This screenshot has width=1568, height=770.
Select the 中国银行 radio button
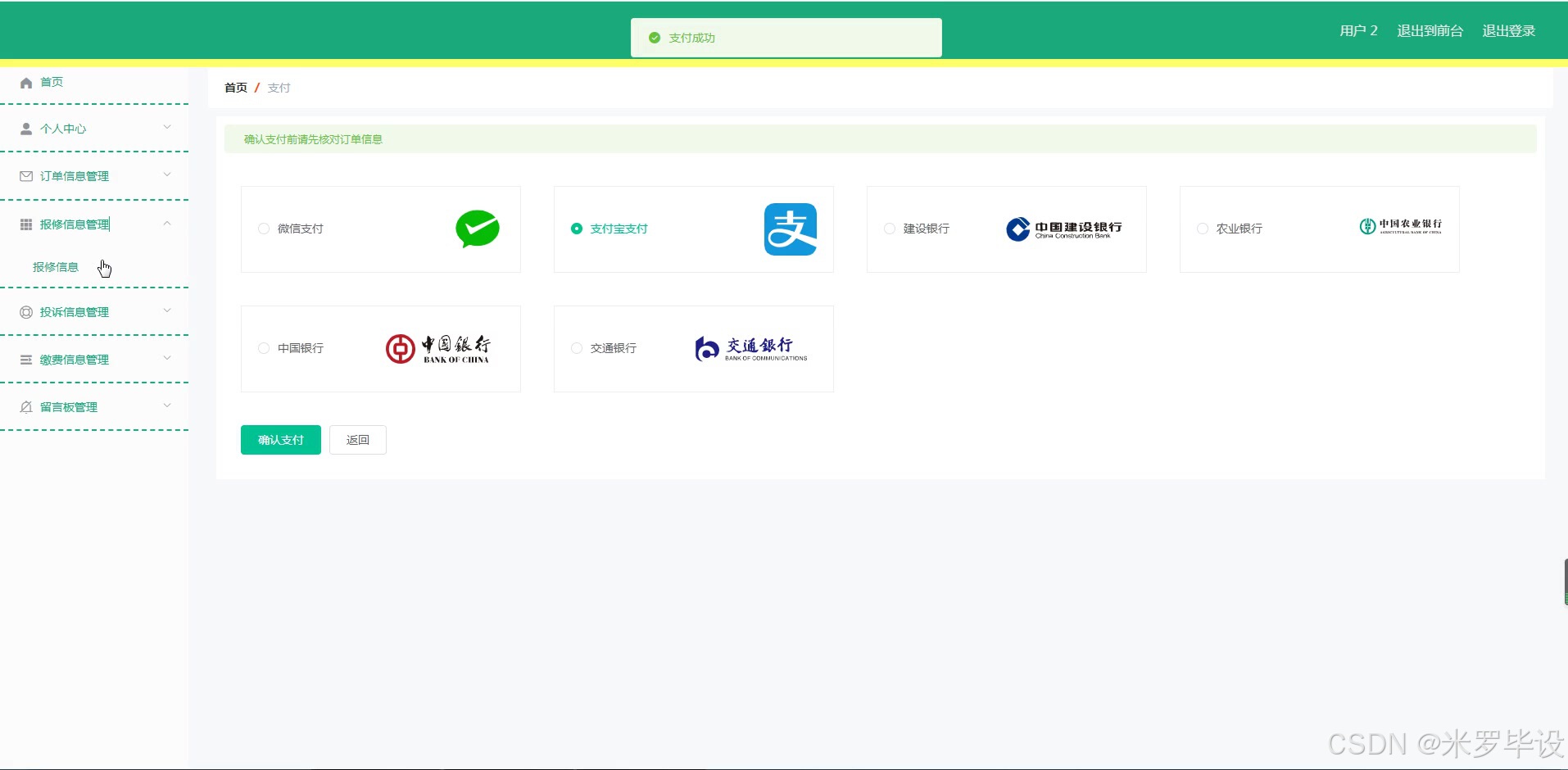[264, 348]
